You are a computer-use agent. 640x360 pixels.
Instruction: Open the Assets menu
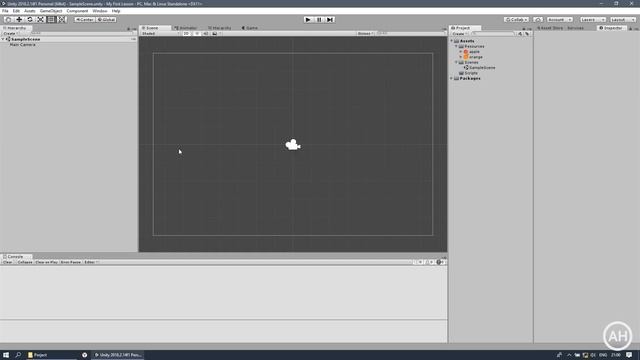(29, 11)
